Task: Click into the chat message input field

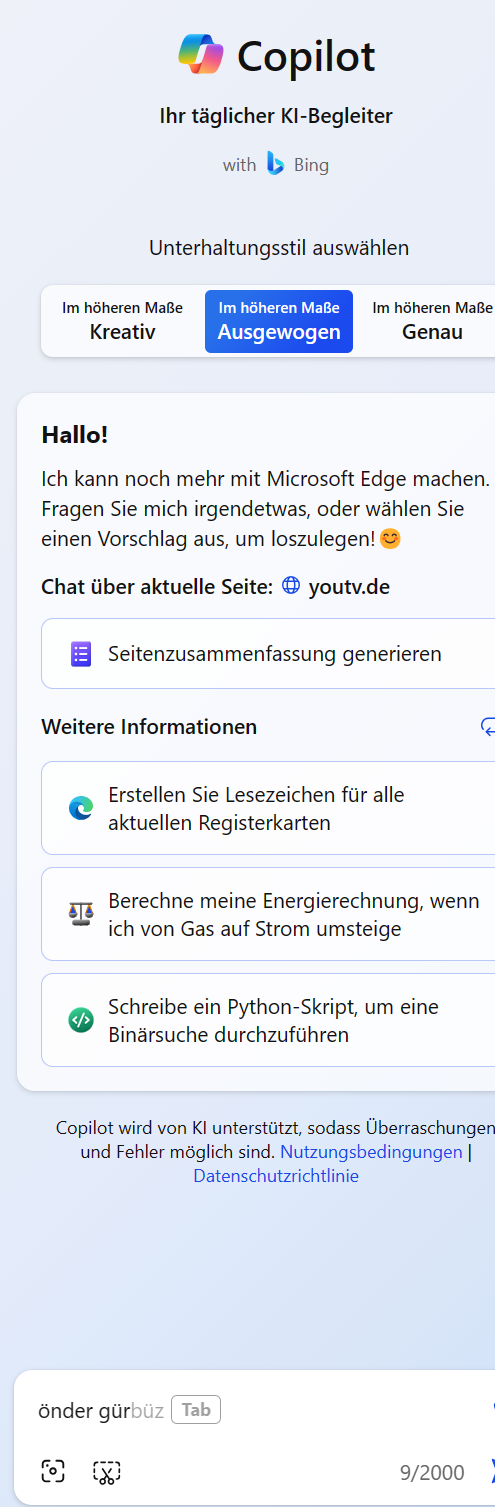Action: click(x=255, y=1410)
